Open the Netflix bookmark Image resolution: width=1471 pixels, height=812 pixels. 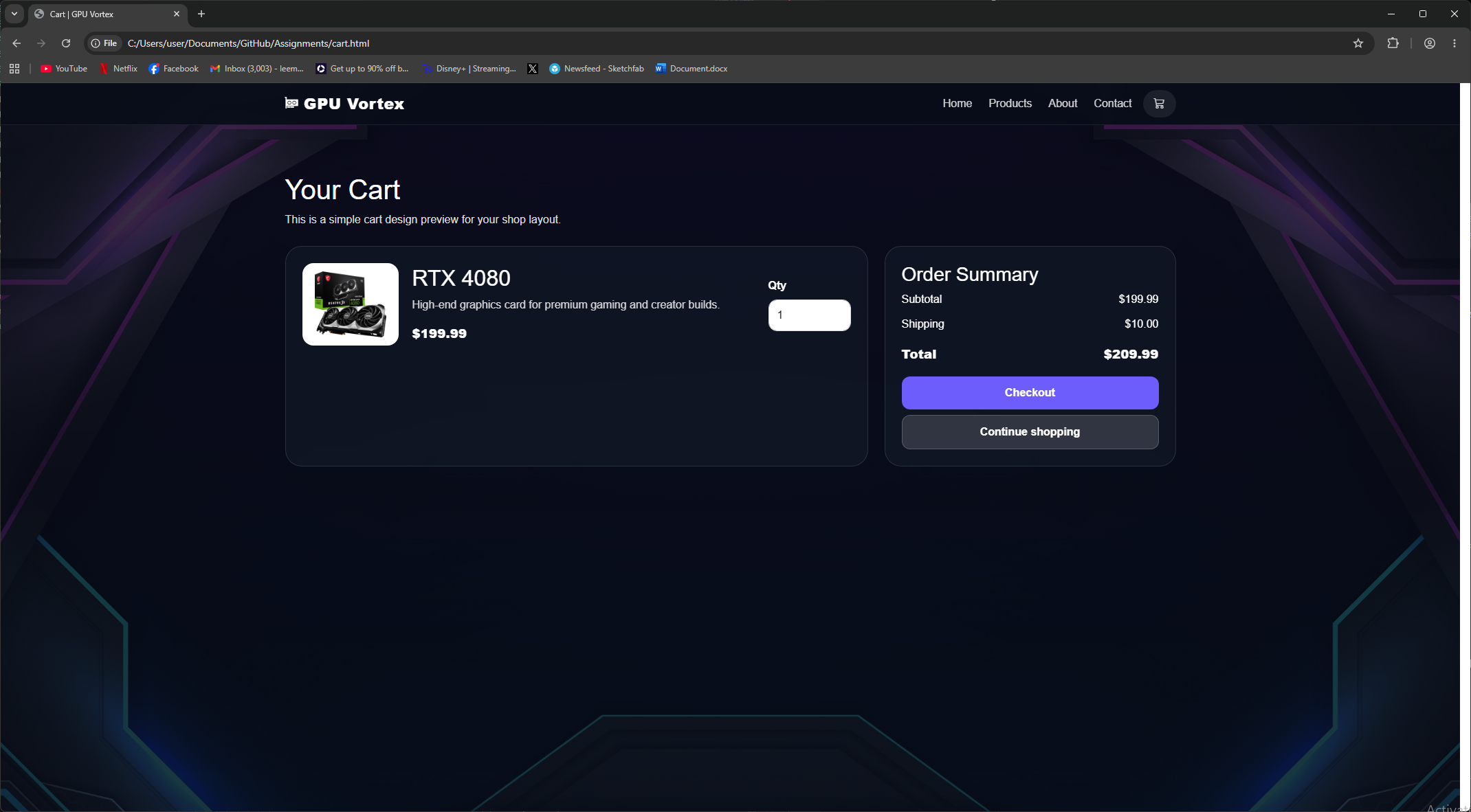[x=119, y=69]
